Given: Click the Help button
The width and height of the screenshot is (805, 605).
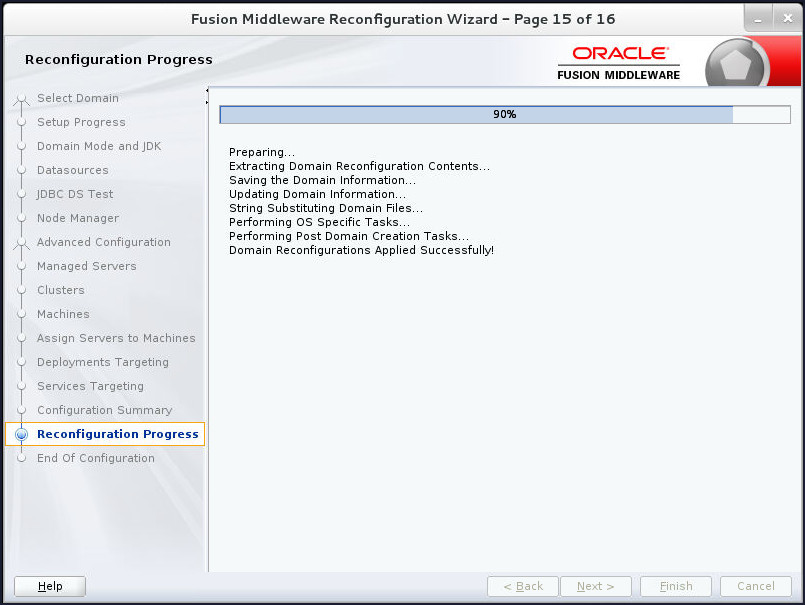Looking at the screenshot, I should point(50,586).
